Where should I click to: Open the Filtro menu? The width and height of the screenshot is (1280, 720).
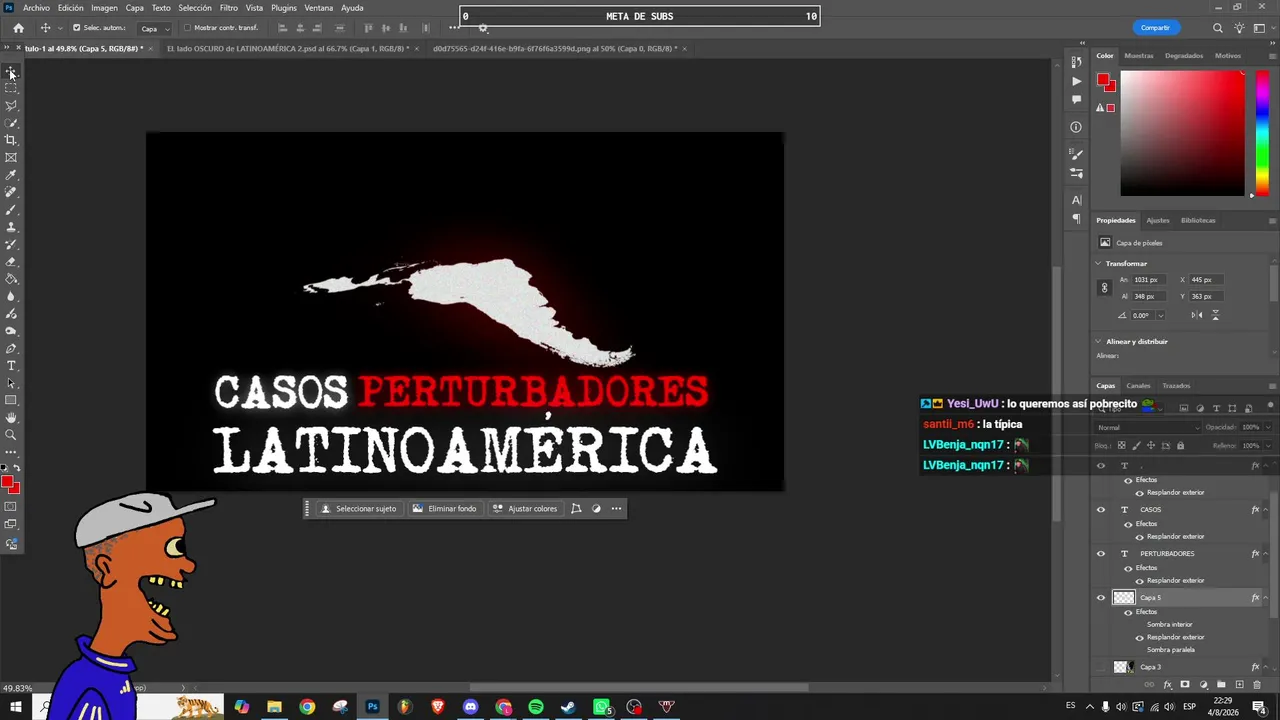229,8
